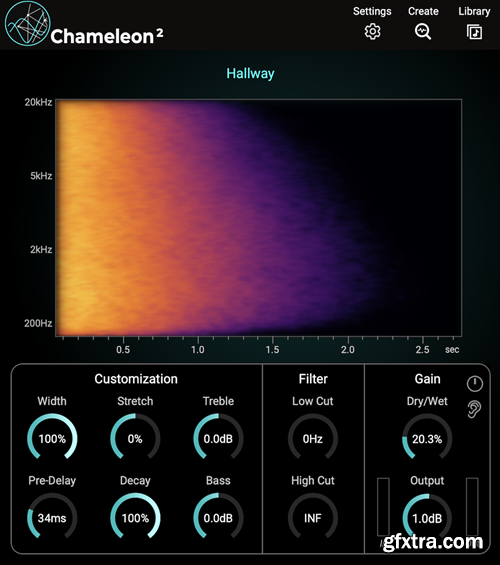The image size is (500, 565).
Task: Click the Output label text
Action: click(x=427, y=481)
